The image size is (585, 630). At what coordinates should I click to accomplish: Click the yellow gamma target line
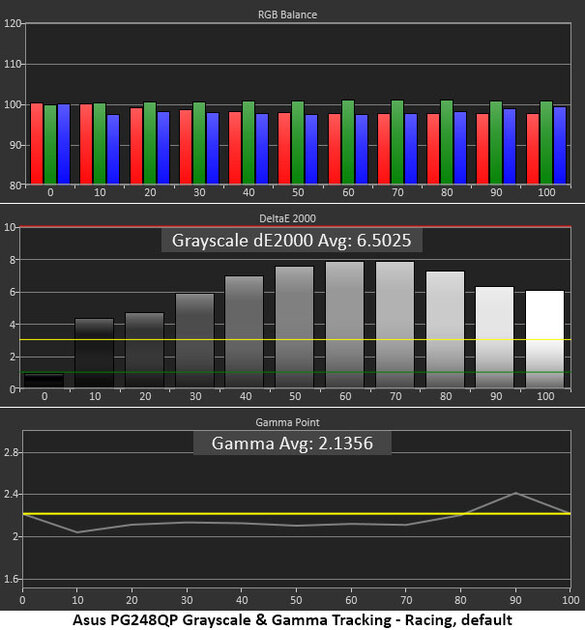point(297,513)
